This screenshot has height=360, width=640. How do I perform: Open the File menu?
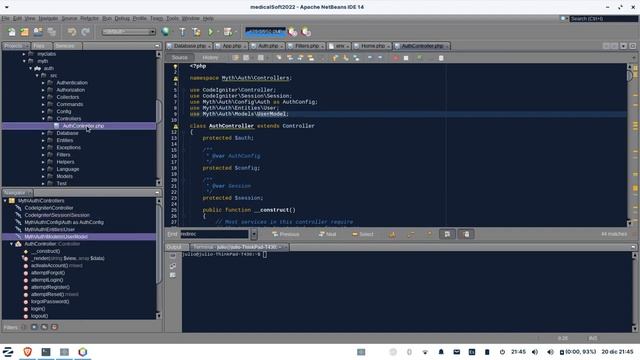pyautogui.click(x=5, y=18)
